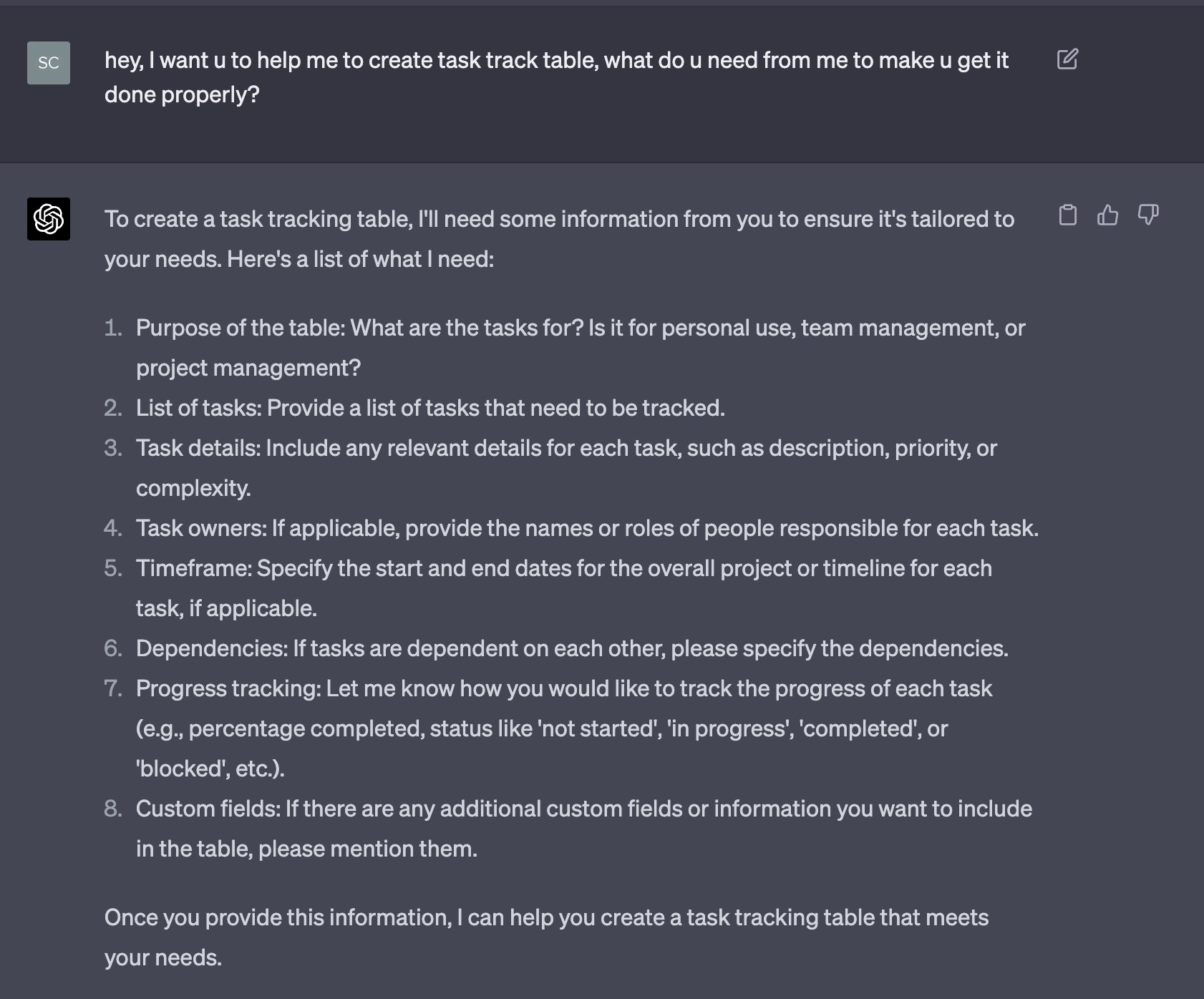Viewport: 1204px width, 999px height.
Task: Click the 'in the table, please mention them' line
Action: pyautogui.click(x=306, y=849)
